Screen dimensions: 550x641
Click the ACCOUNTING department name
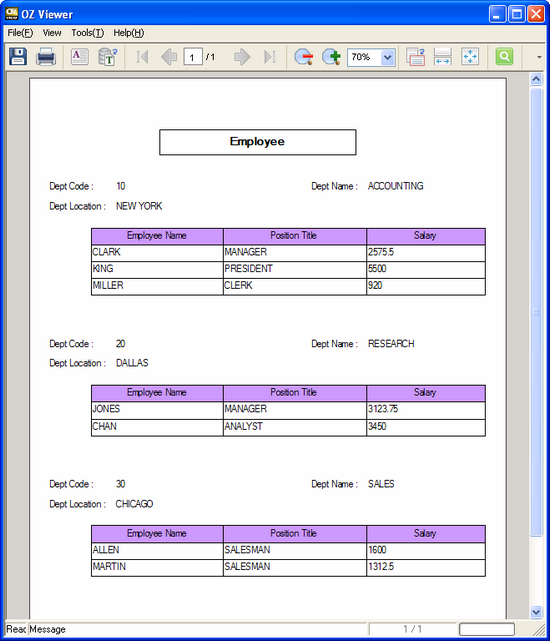395,186
